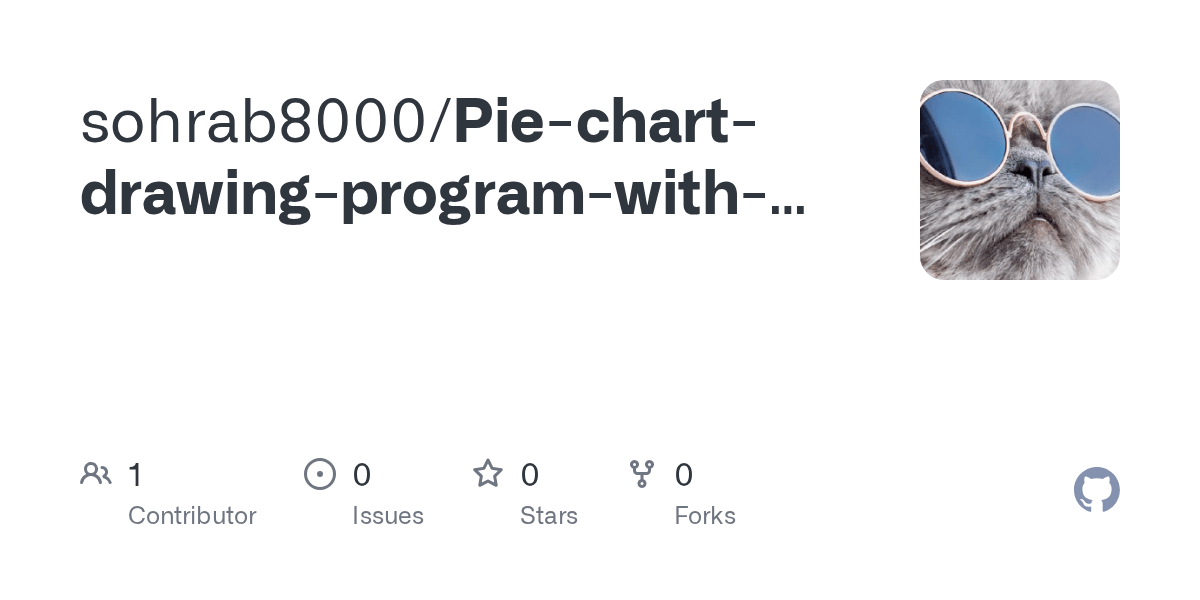
Task: Open the GitHub Octocat logo
Action: 1097,490
